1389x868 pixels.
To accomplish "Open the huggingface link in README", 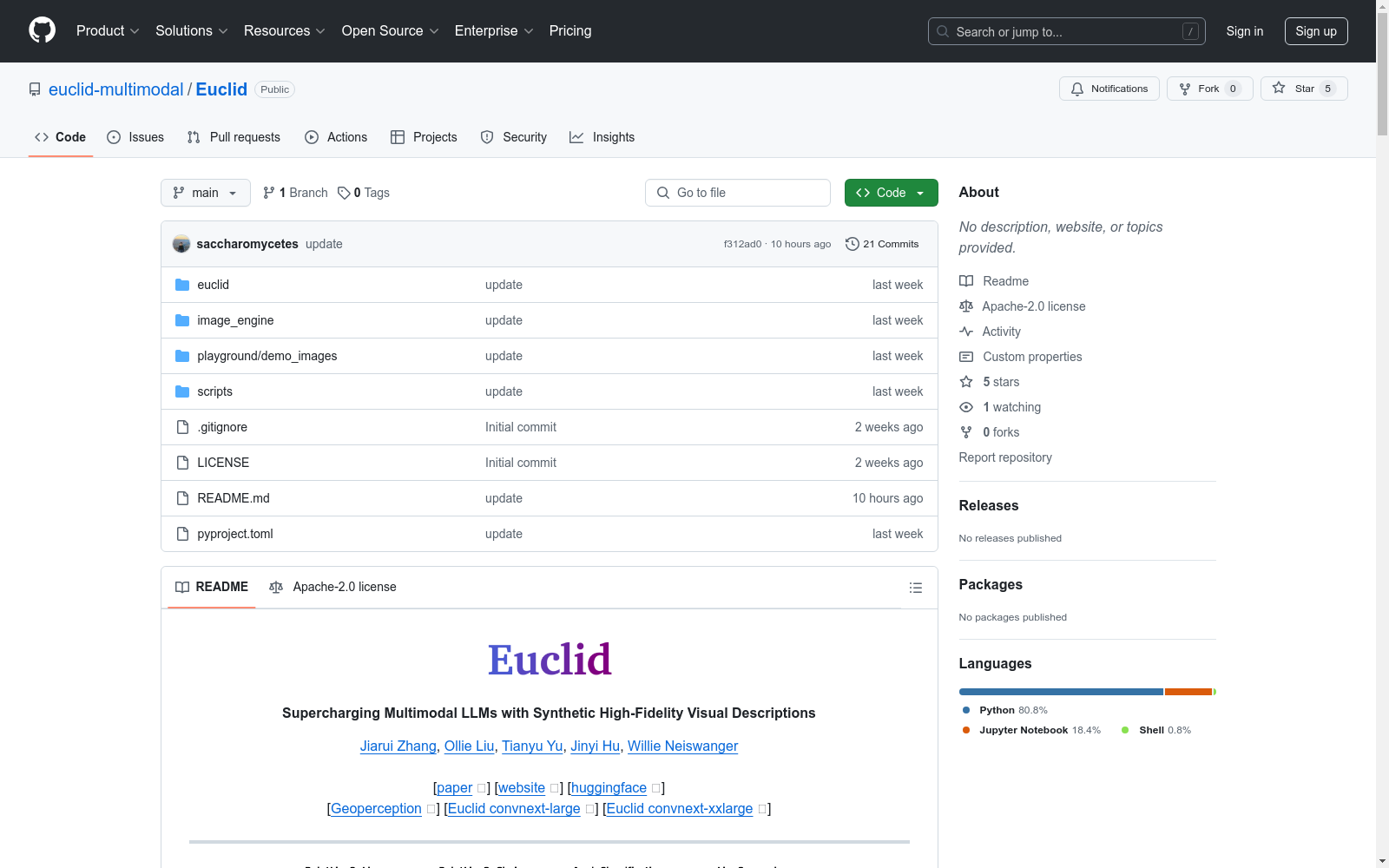I will click(x=609, y=788).
